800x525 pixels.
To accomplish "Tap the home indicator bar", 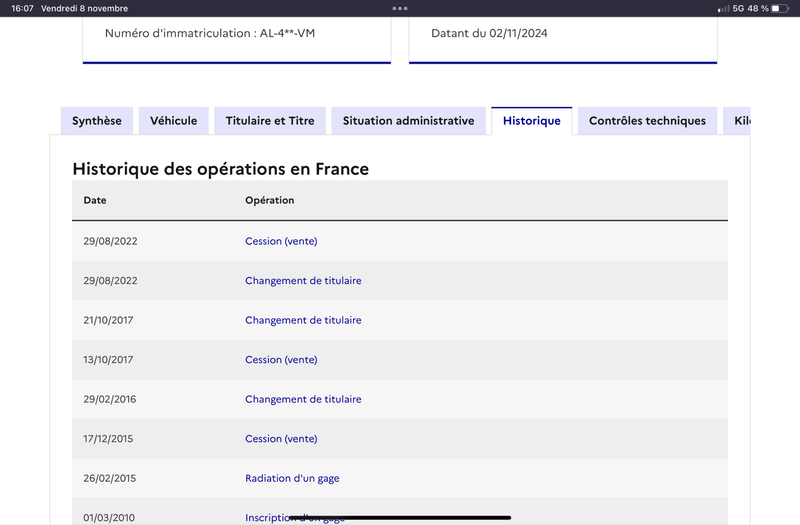I will pos(400,517).
